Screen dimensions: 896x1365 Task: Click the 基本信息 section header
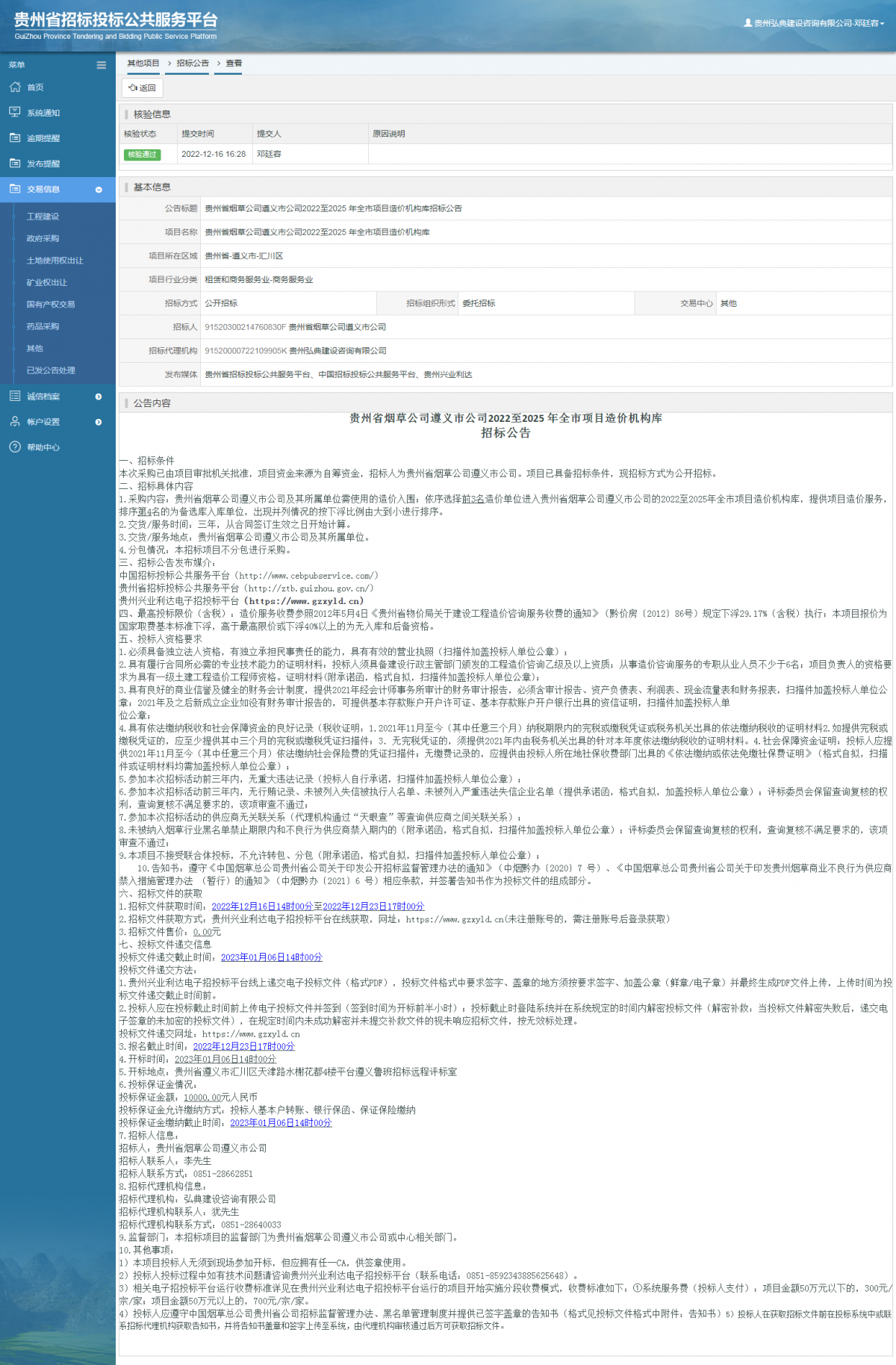152,187
